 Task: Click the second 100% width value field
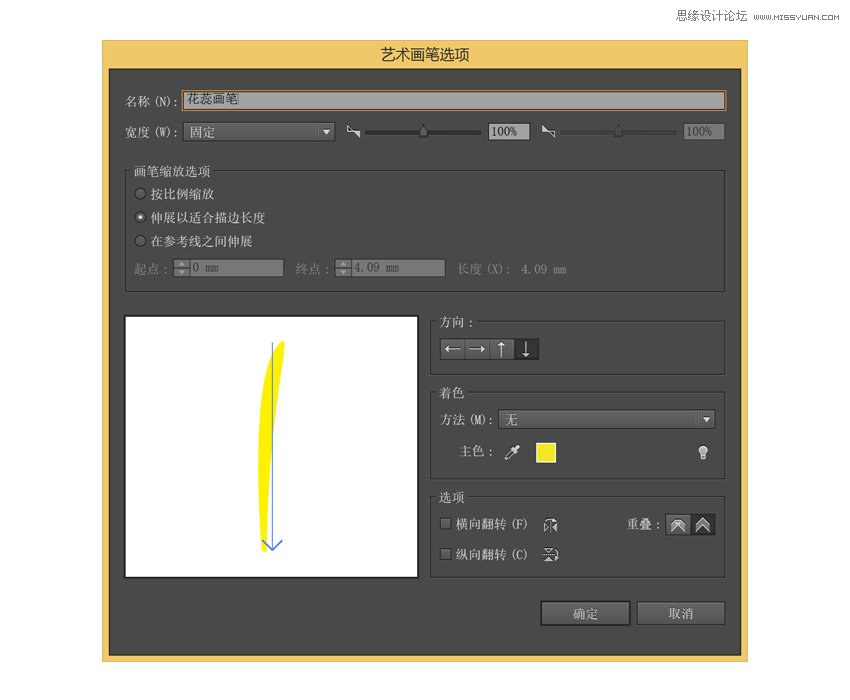tap(704, 132)
